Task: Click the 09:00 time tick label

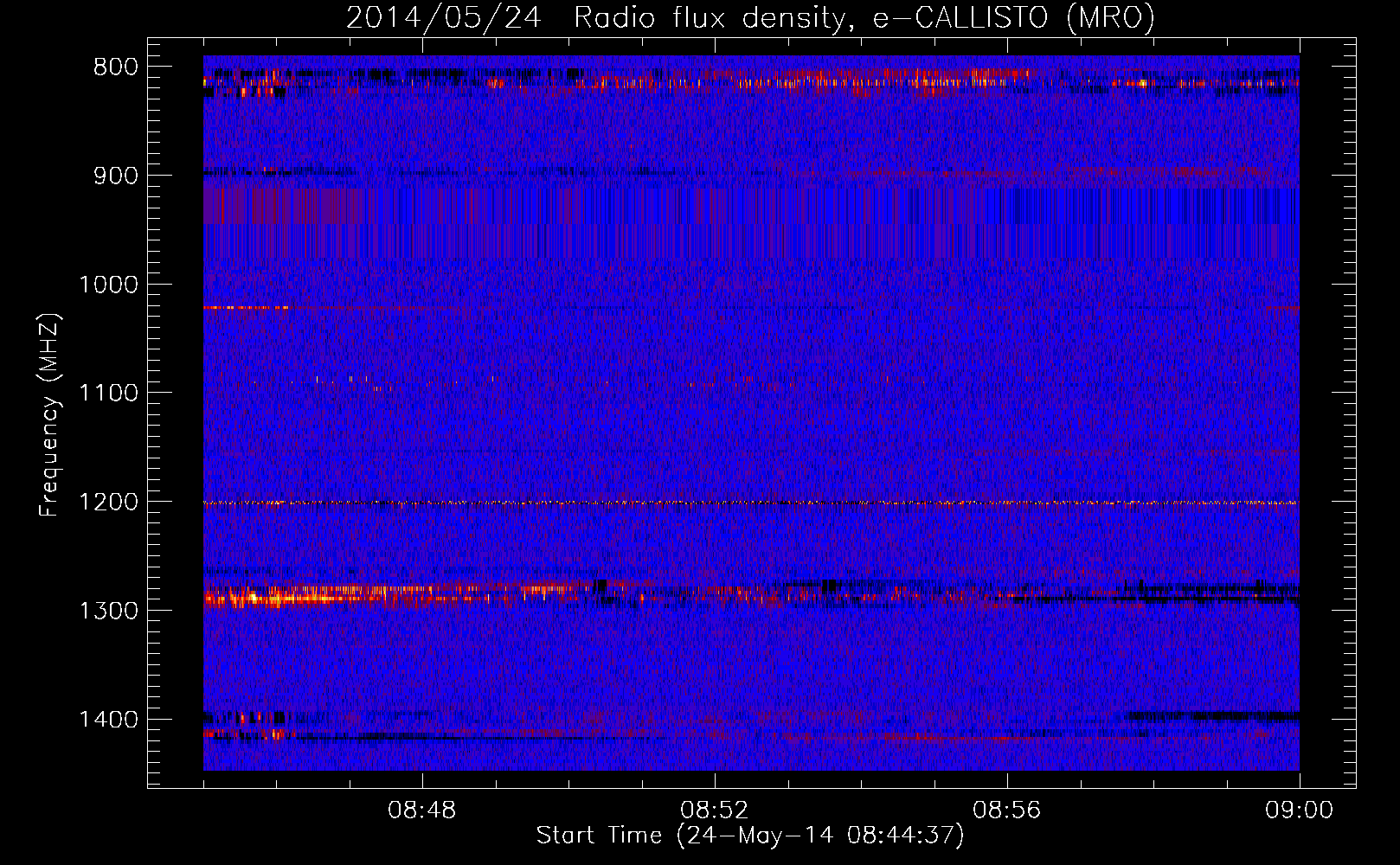Action: (x=1300, y=811)
